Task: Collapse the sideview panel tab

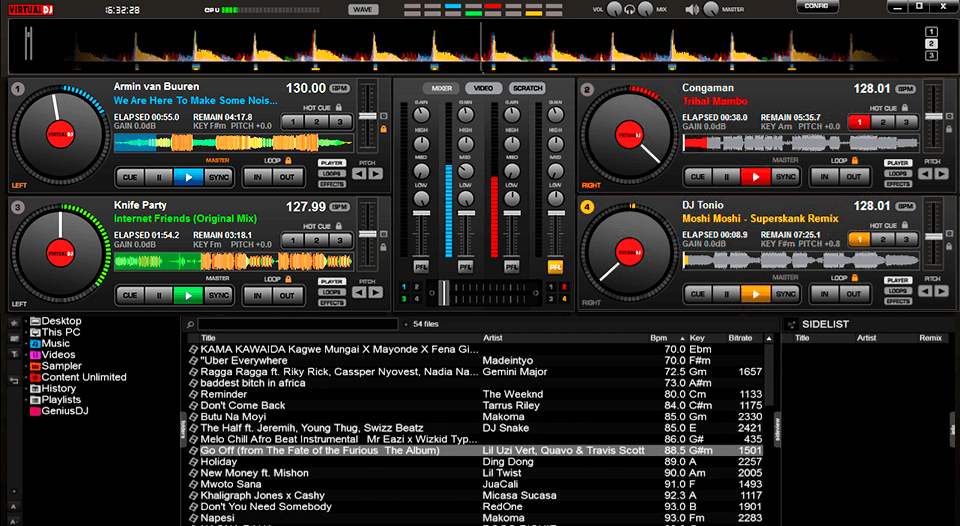Action: coord(778,429)
